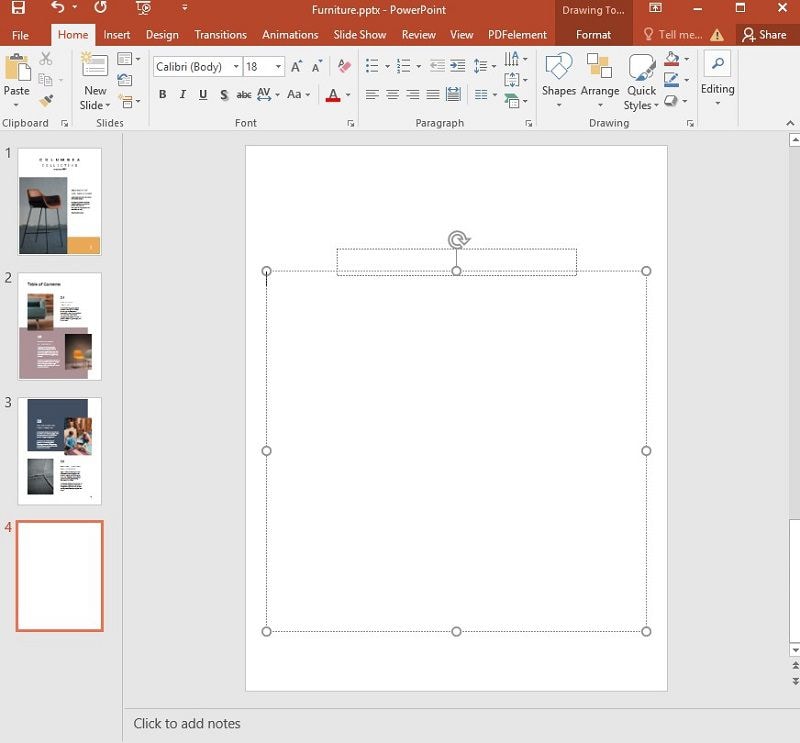800x743 pixels.
Task: Expand the Font dialog launcher
Action: [351, 123]
